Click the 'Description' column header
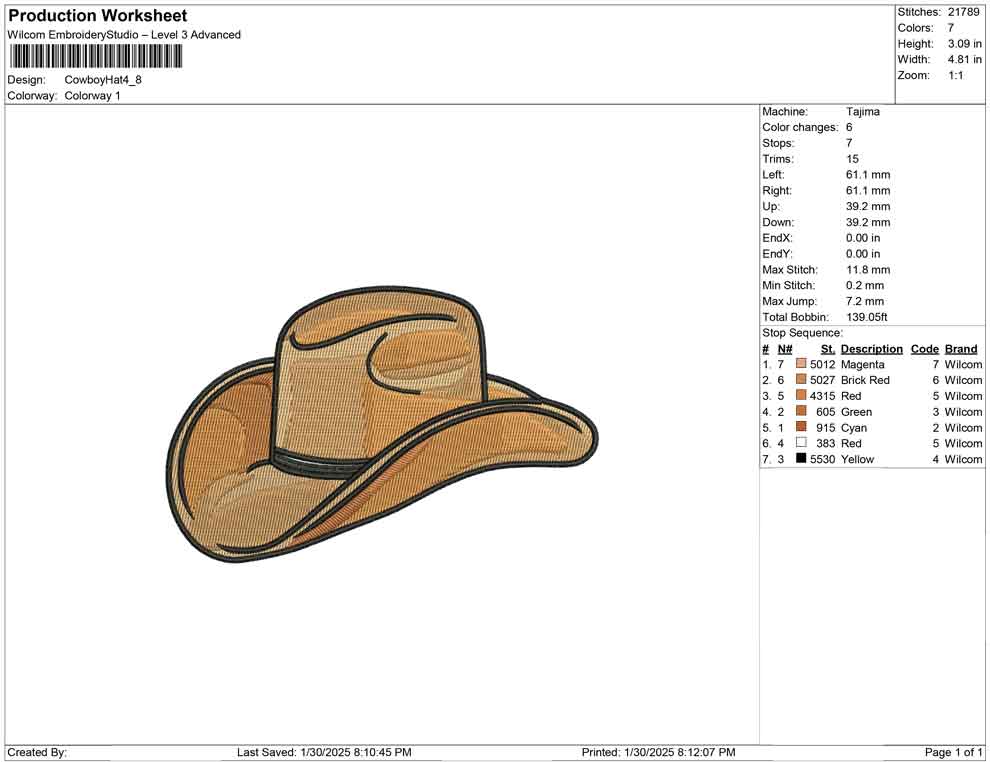This screenshot has width=990, height=762. click(x=871, y=349)
